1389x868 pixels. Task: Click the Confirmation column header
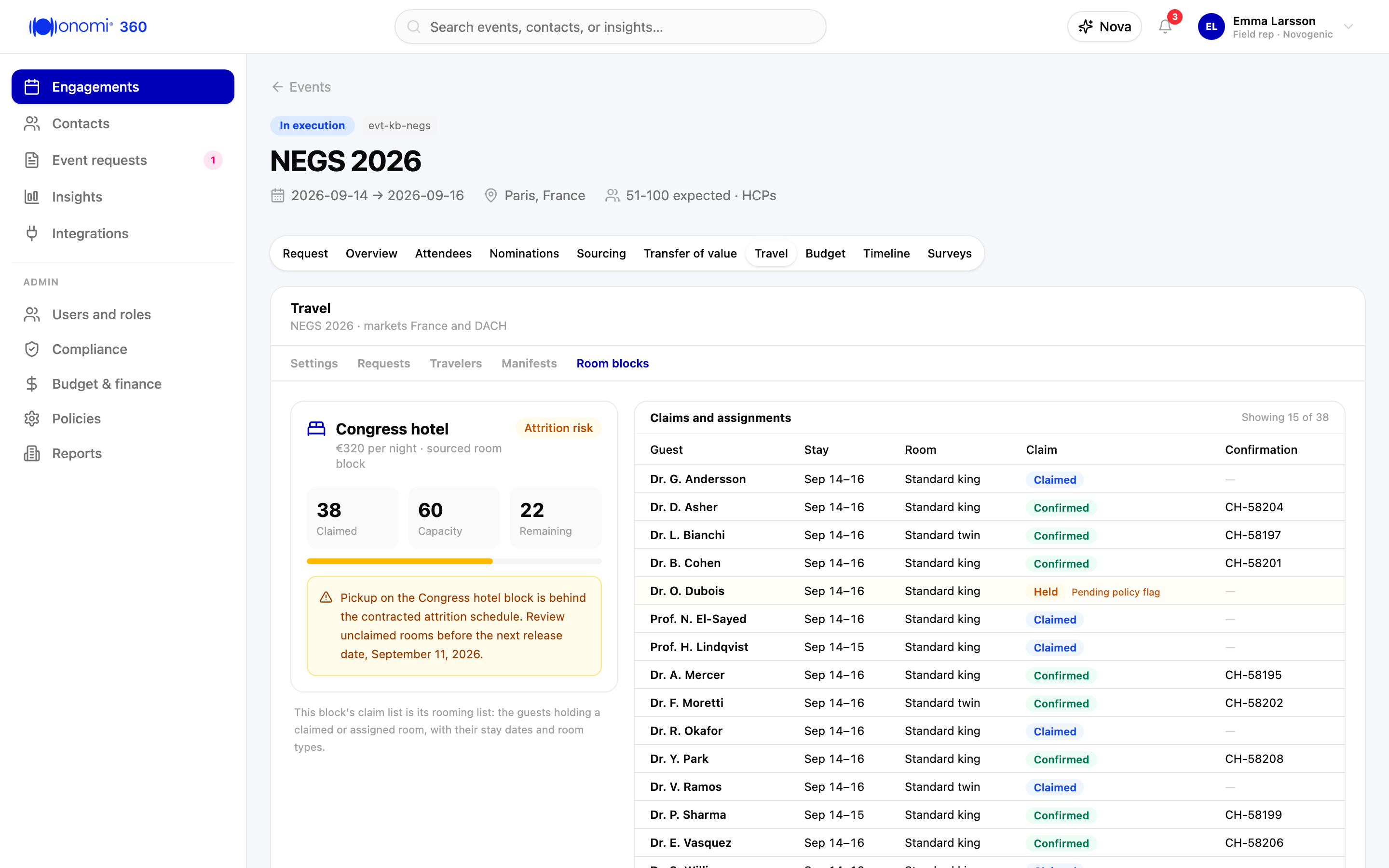pos(1261,449)
